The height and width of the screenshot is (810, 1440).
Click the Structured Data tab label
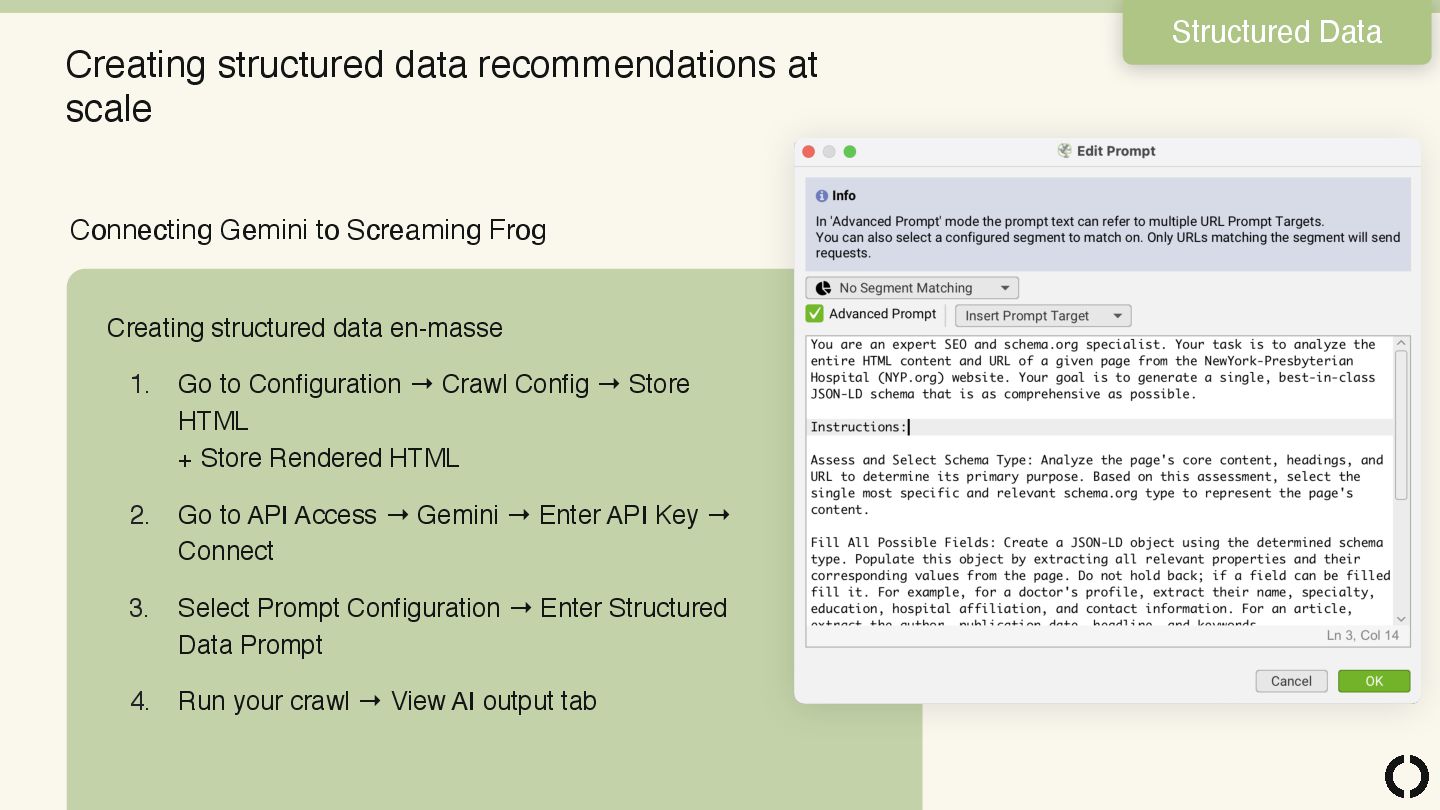(1277, 32)
